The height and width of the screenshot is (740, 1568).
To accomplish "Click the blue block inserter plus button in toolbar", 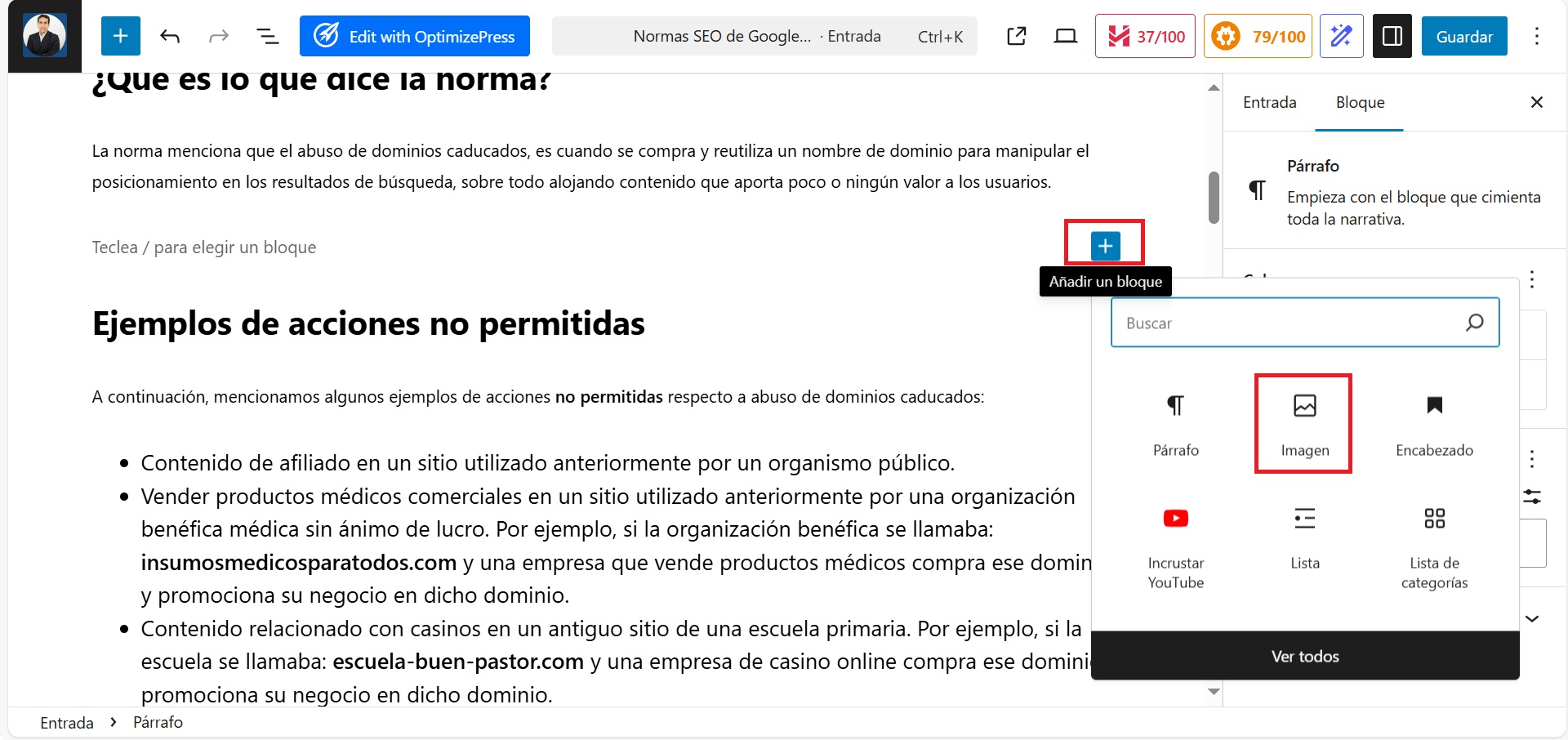I will (120, 36).
